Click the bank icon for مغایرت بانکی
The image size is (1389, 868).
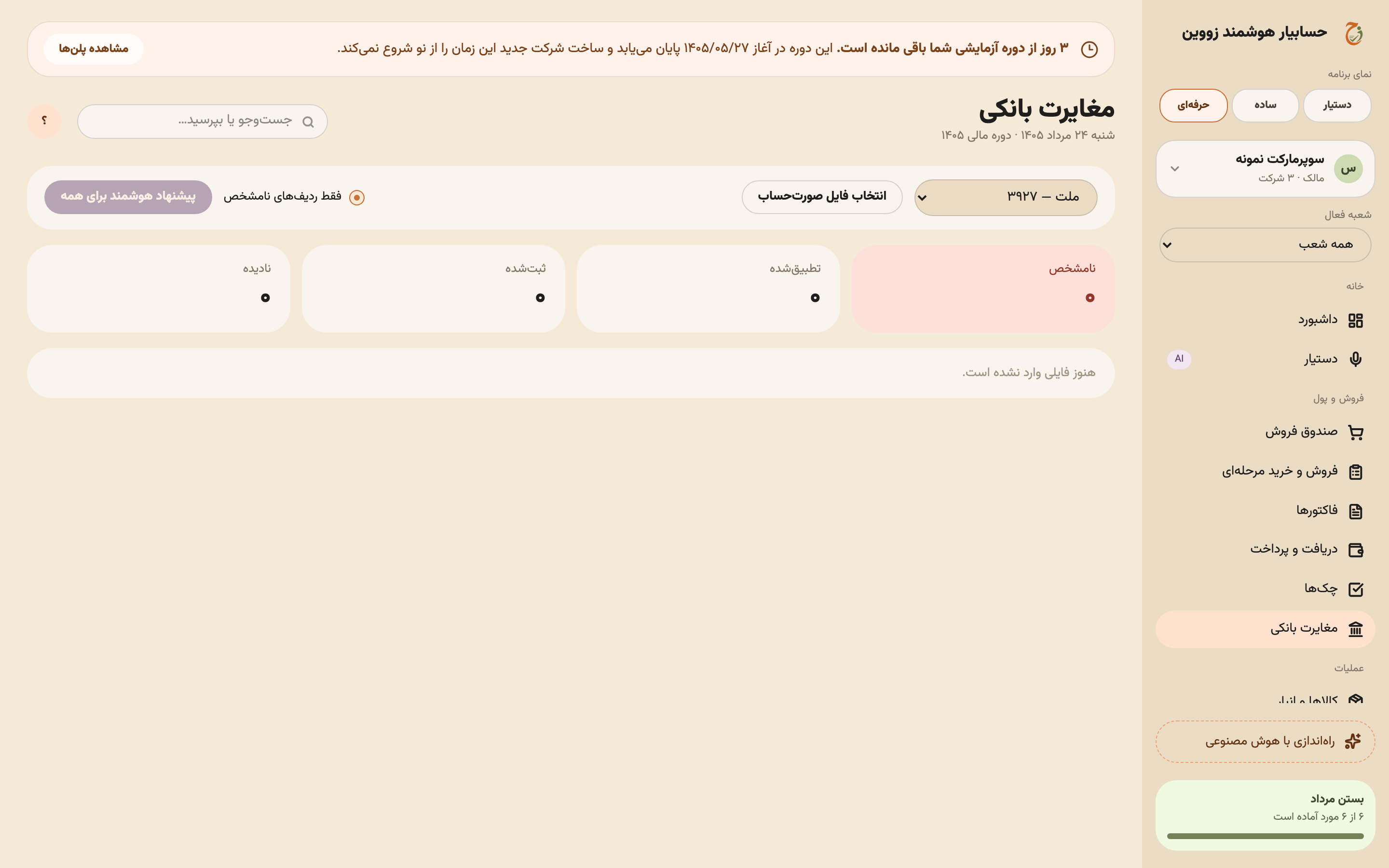[1355, 629]
